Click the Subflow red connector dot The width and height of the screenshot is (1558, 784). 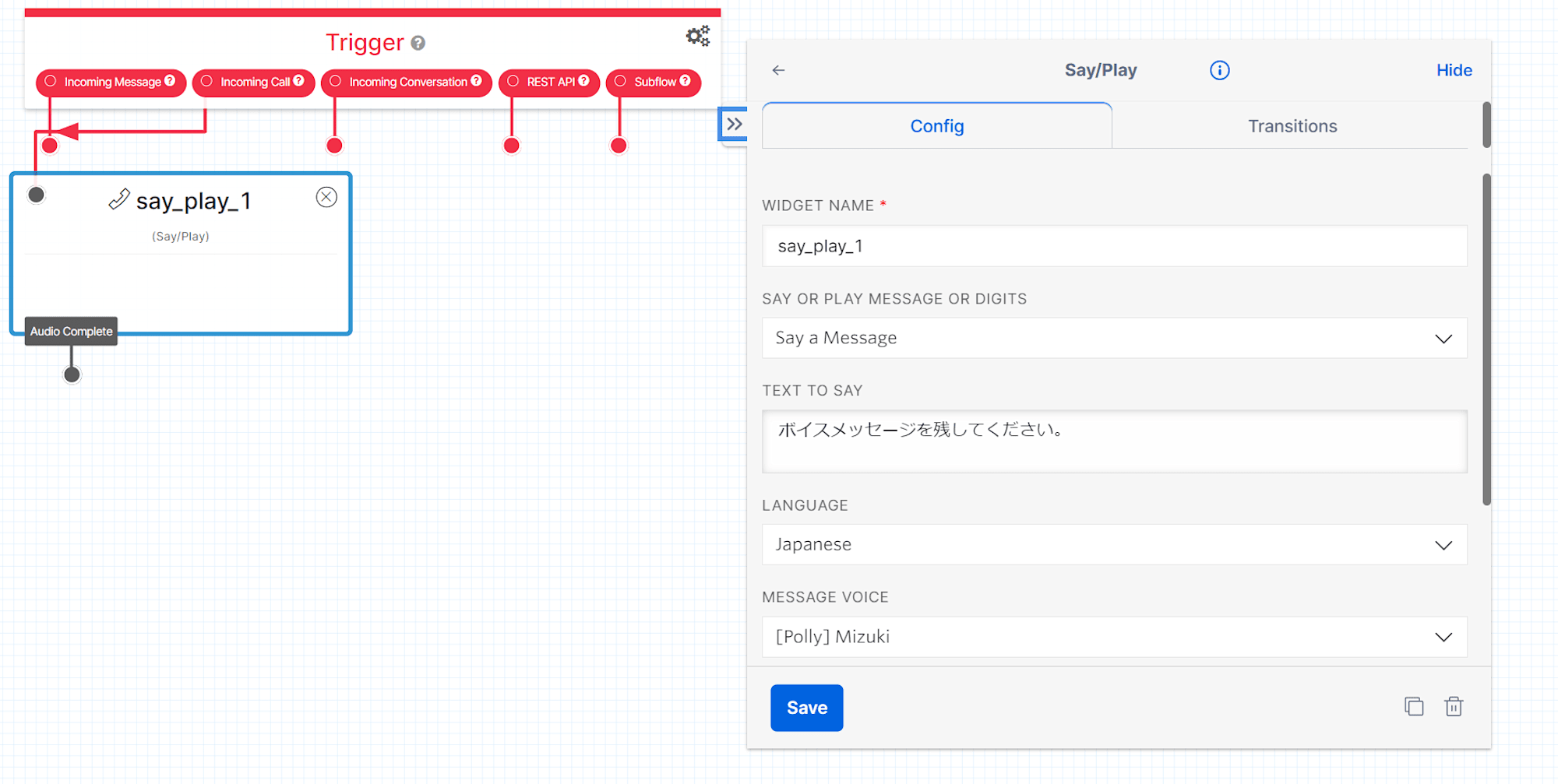tap(619, 146)
